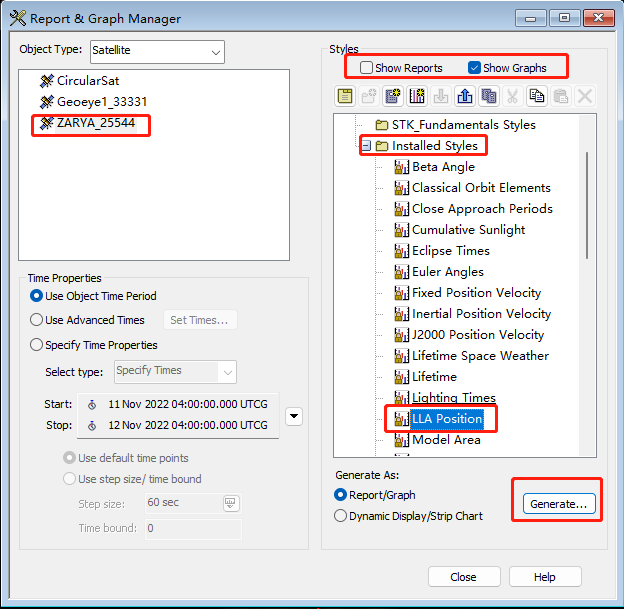This screenshot has height=609, width=624.
Task: Choose Dynamic Display/Strip Chart option
Action: 340,516
